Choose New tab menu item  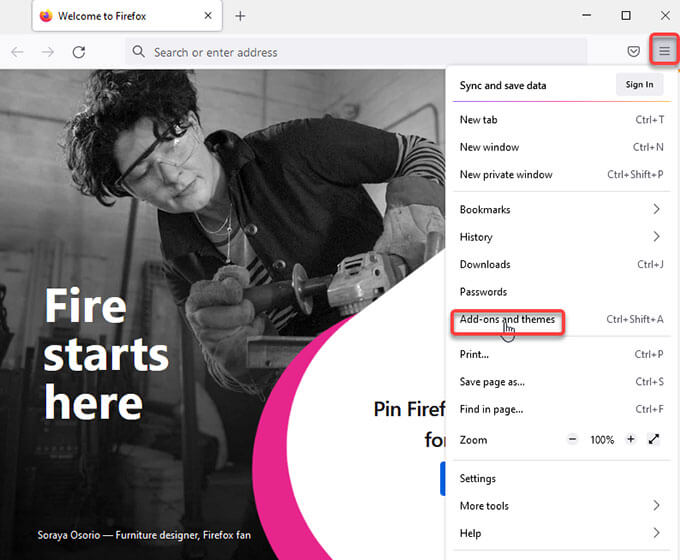[561, 120]
